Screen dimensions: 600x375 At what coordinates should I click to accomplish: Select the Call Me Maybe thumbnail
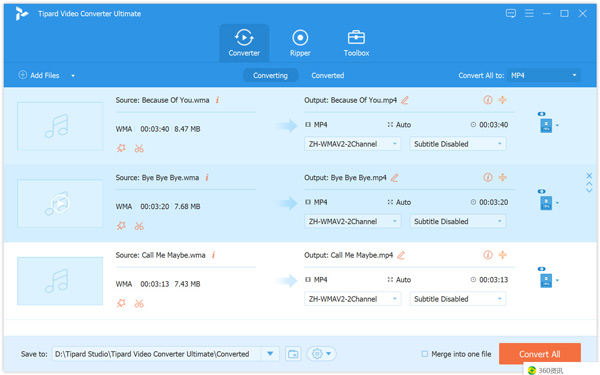(60, 281)
